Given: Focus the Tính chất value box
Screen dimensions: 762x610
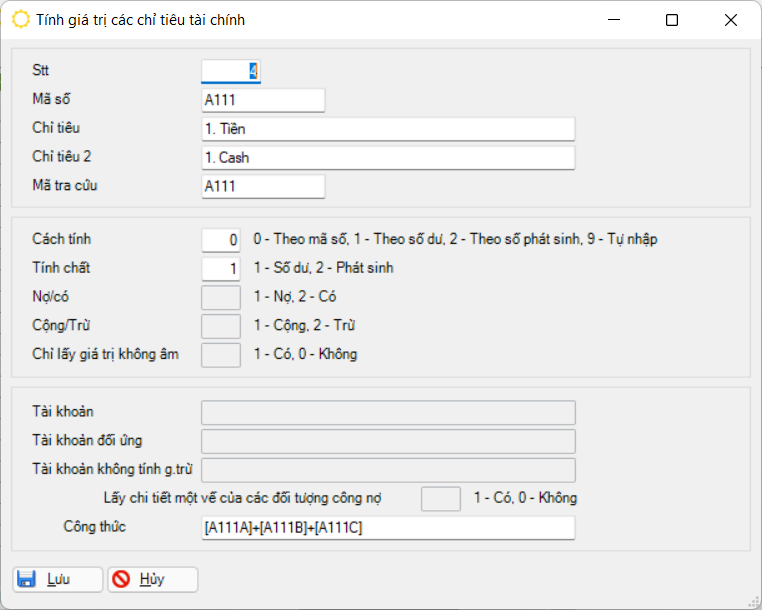Looking at the screenshot, I should coord(221,269).
